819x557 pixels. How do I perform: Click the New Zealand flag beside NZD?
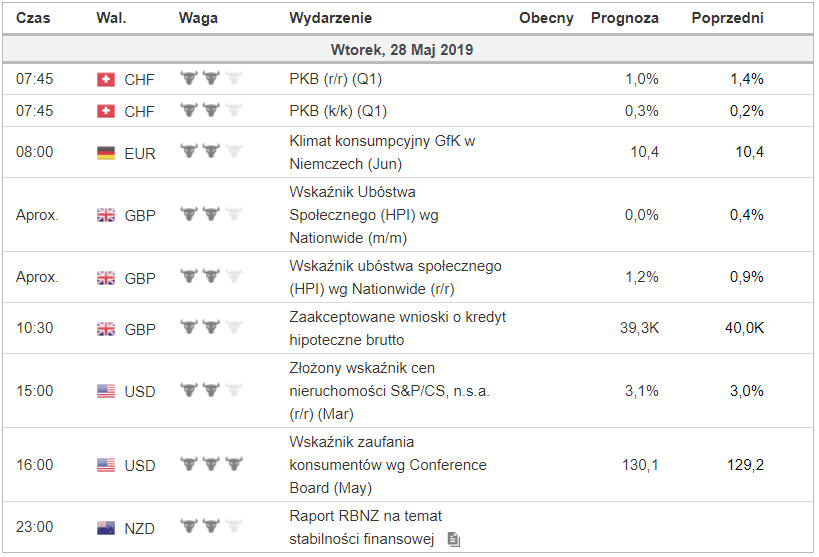(105, 527)
